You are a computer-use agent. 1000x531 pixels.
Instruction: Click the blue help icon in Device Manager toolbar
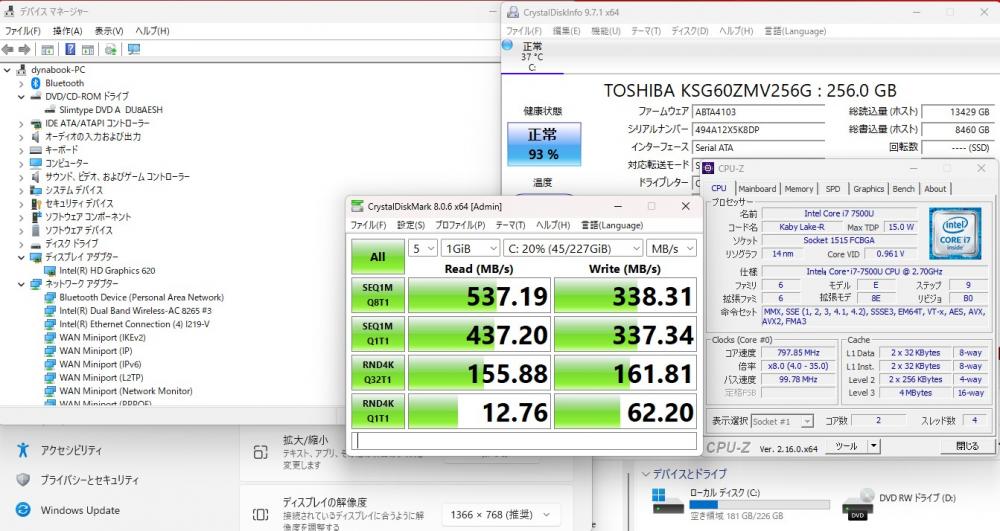point(71,49)
